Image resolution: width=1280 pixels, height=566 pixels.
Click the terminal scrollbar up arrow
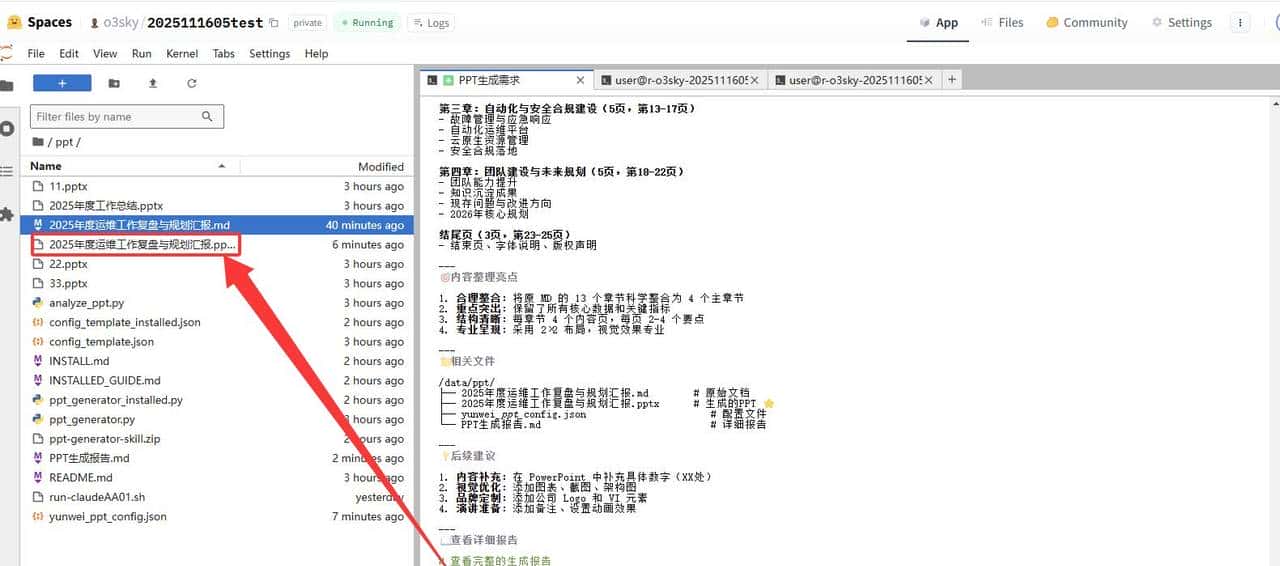pos(1274,102)
